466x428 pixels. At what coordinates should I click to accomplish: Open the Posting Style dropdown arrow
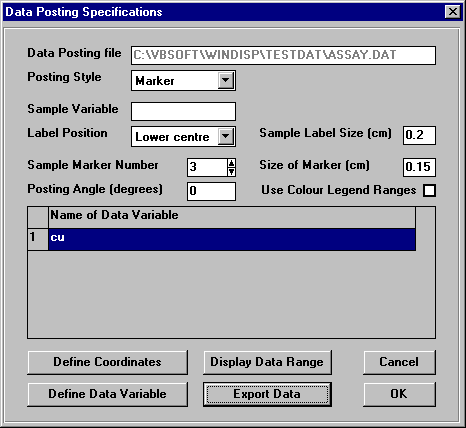226,80
